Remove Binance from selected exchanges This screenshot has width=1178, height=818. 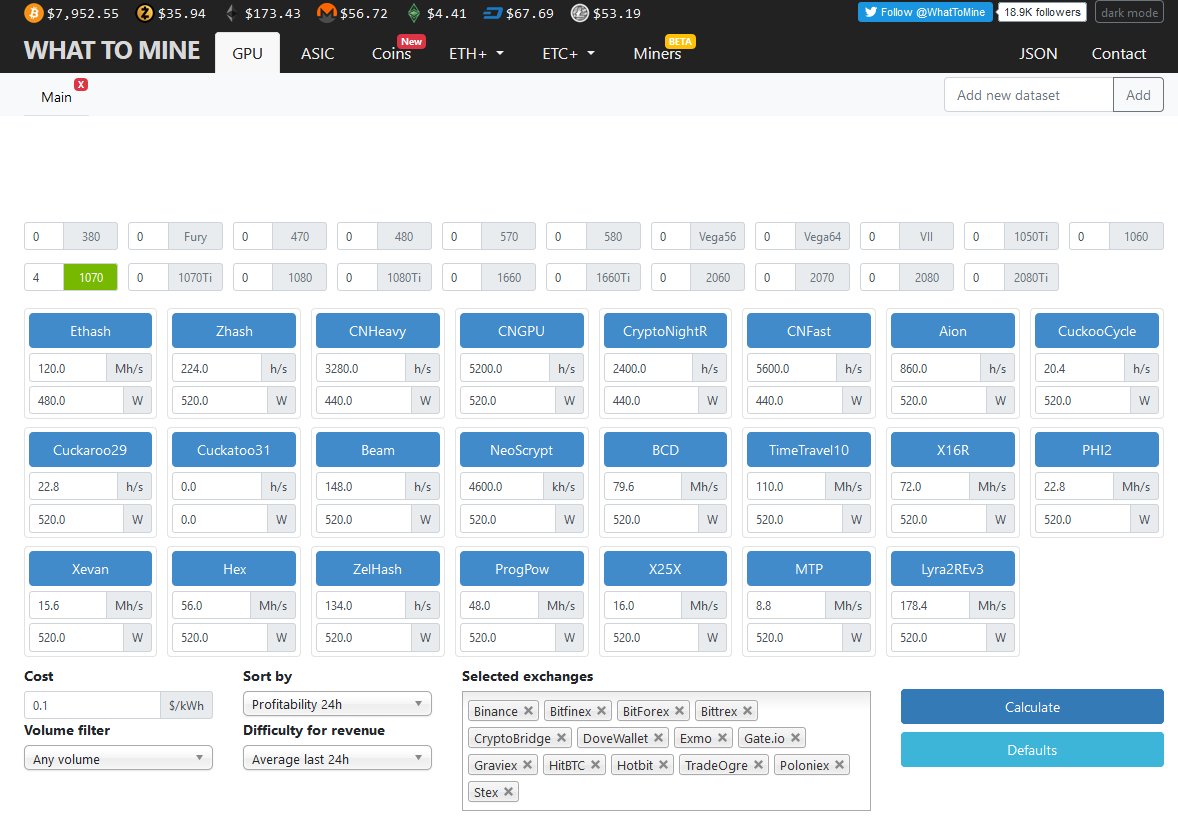(528, 711)
